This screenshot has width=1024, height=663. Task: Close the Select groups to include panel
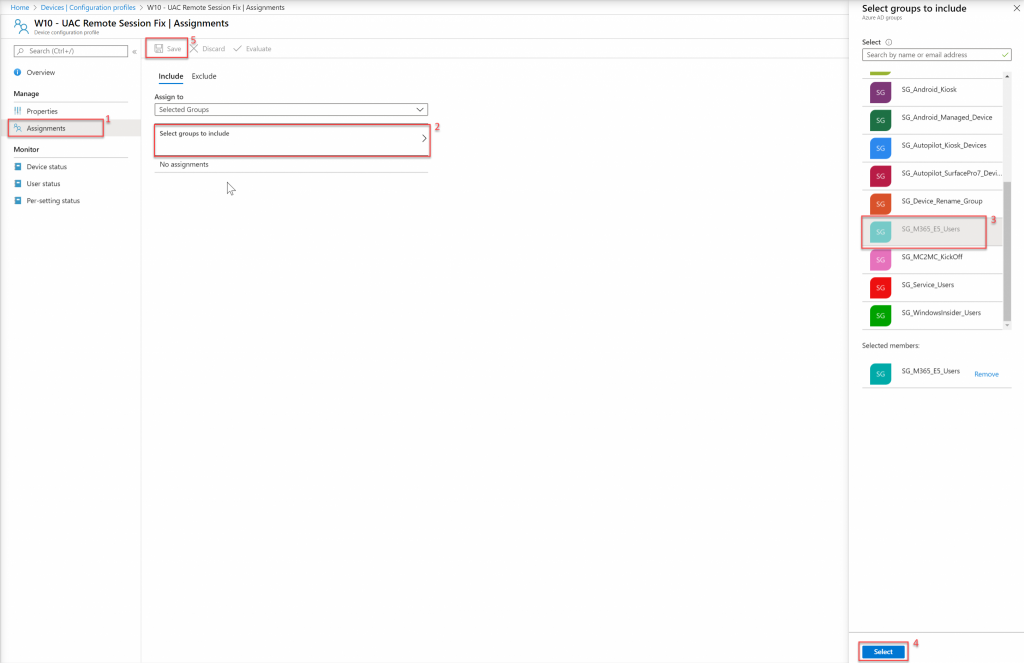pos(1015,9)
